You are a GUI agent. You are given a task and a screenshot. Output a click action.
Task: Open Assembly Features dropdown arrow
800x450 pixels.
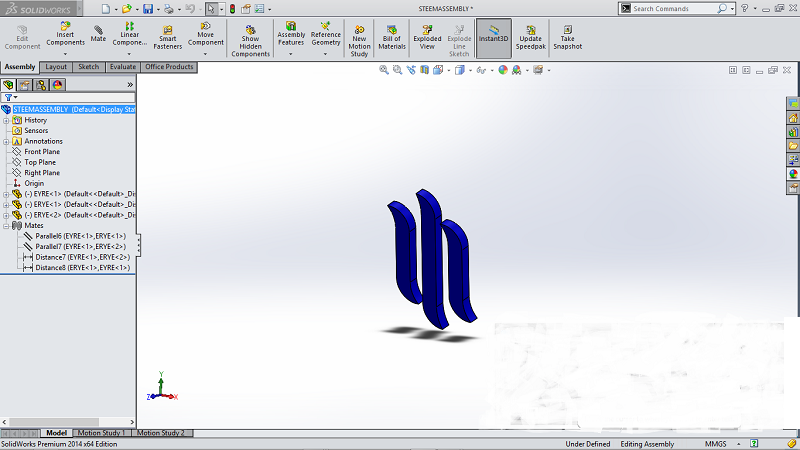click(291, 54)
